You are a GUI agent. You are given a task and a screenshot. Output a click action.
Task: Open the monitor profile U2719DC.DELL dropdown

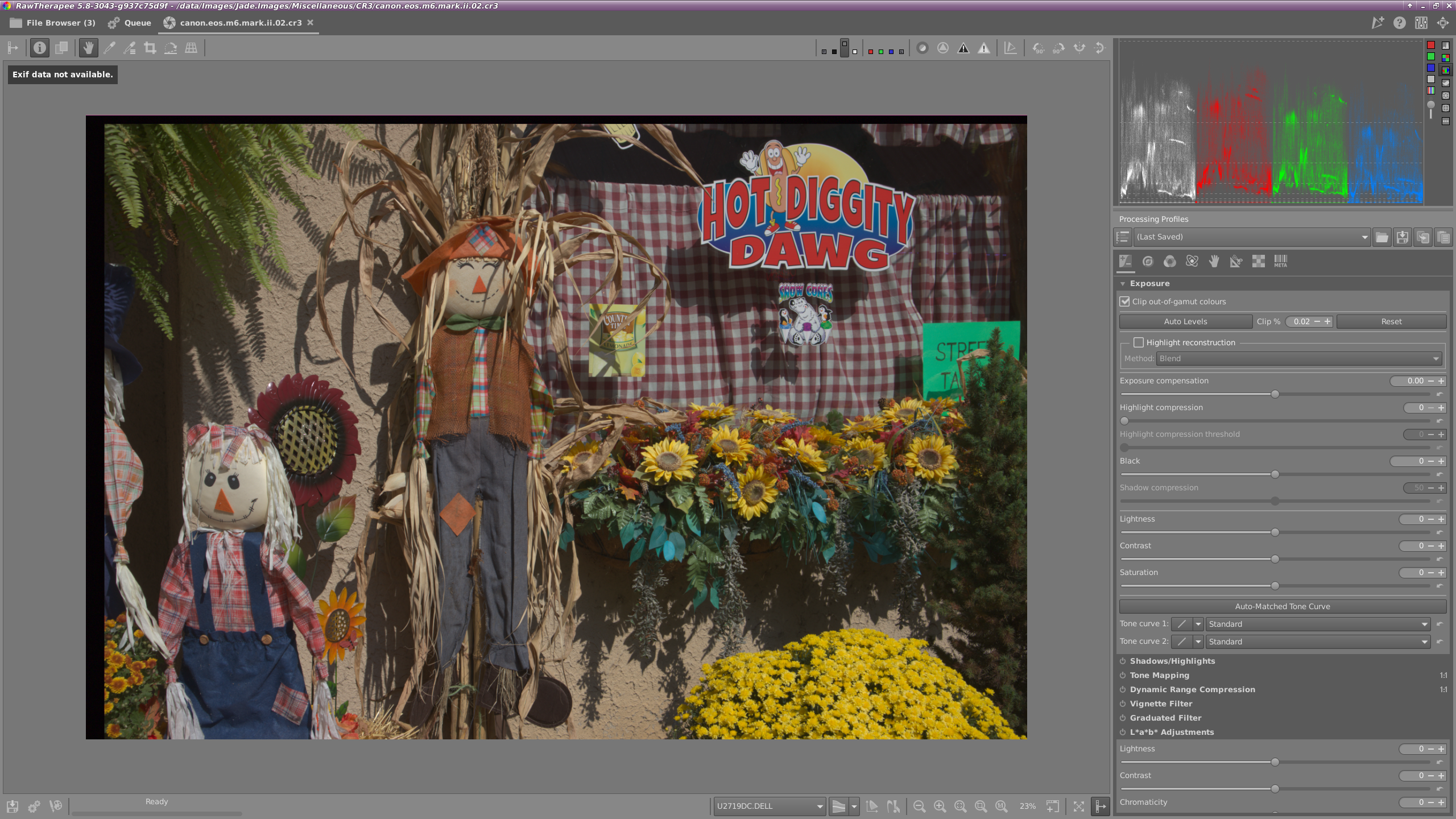pyautogui.click(x=770, y=806)
